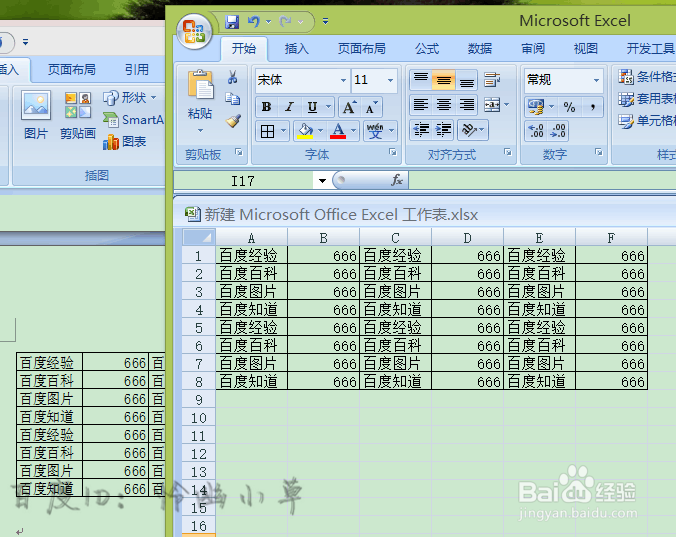This screenshot has height=537, width=676.
Task: Align cell text left
Action: 421,105
